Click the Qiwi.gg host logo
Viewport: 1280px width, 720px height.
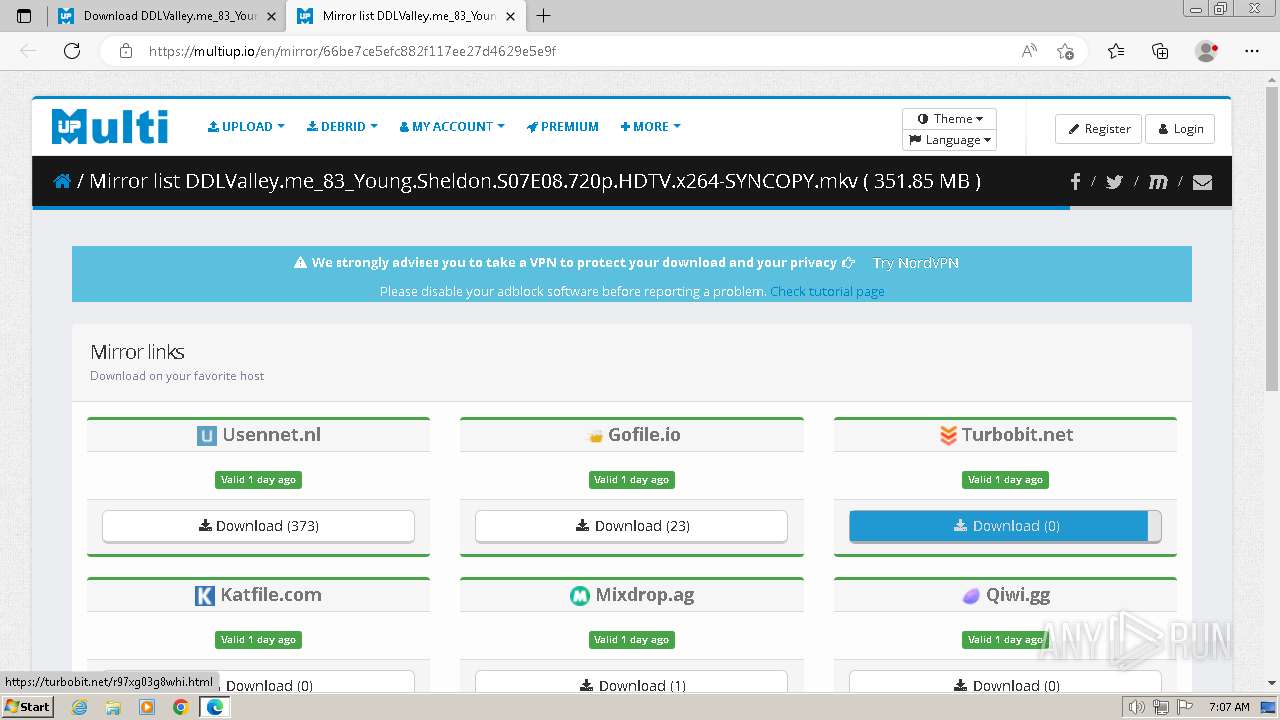970,595
